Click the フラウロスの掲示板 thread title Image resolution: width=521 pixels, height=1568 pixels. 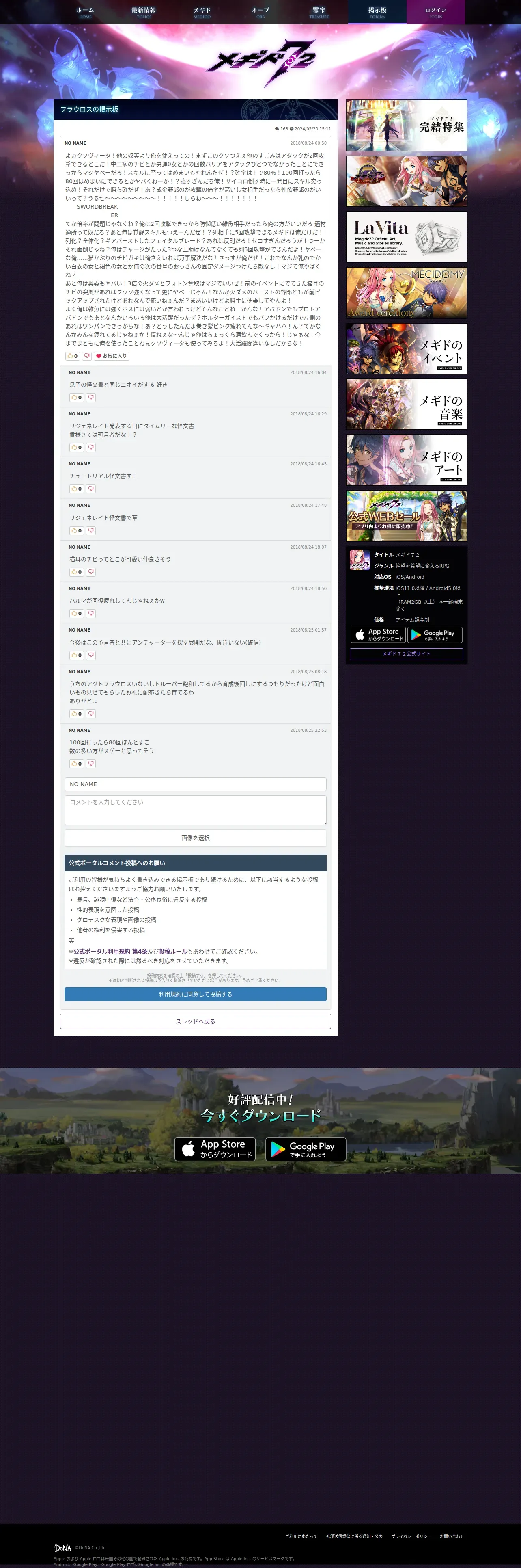89,110
